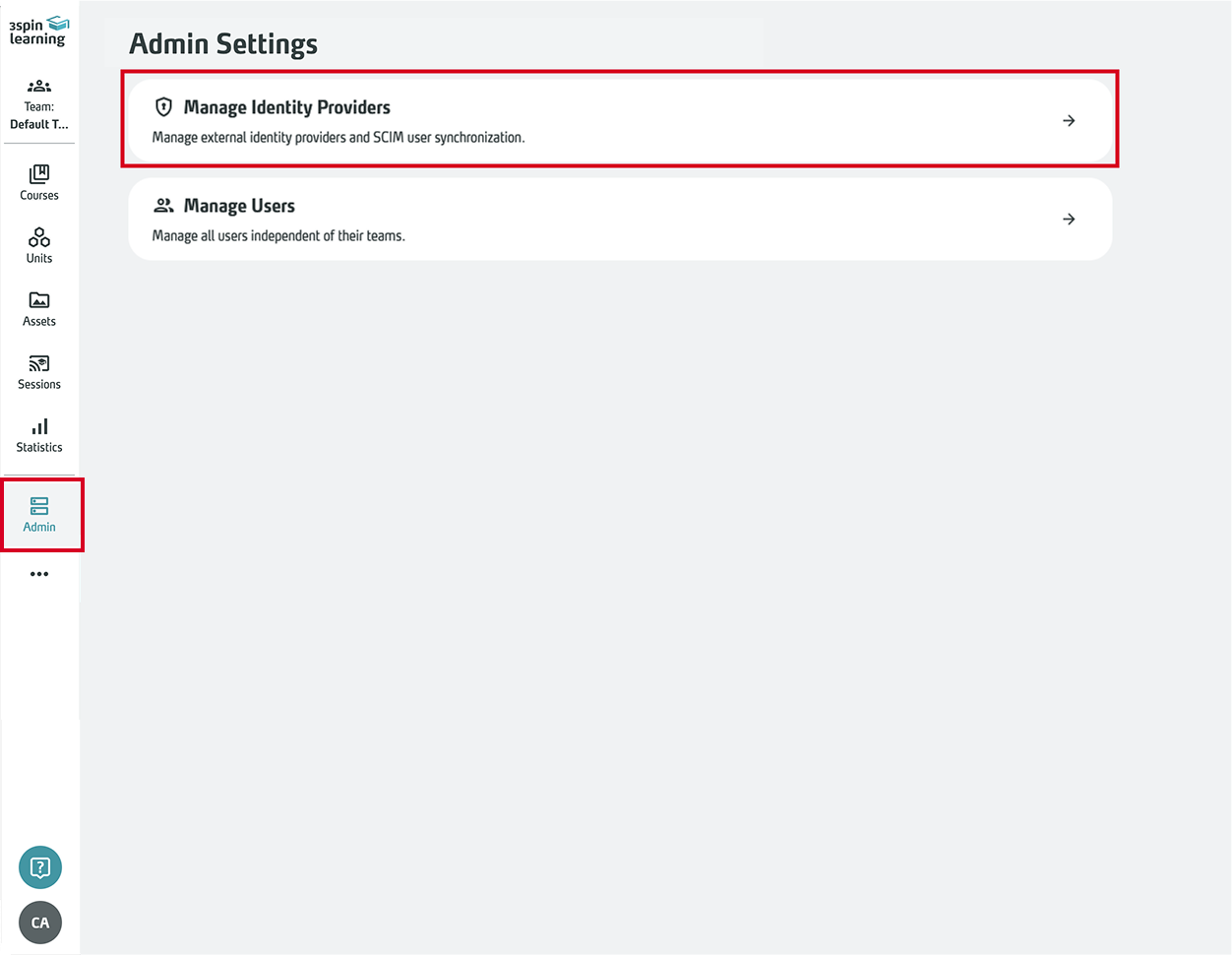Open the help question mark button
Screen dimensions: 1232x955
pos(39,867)
